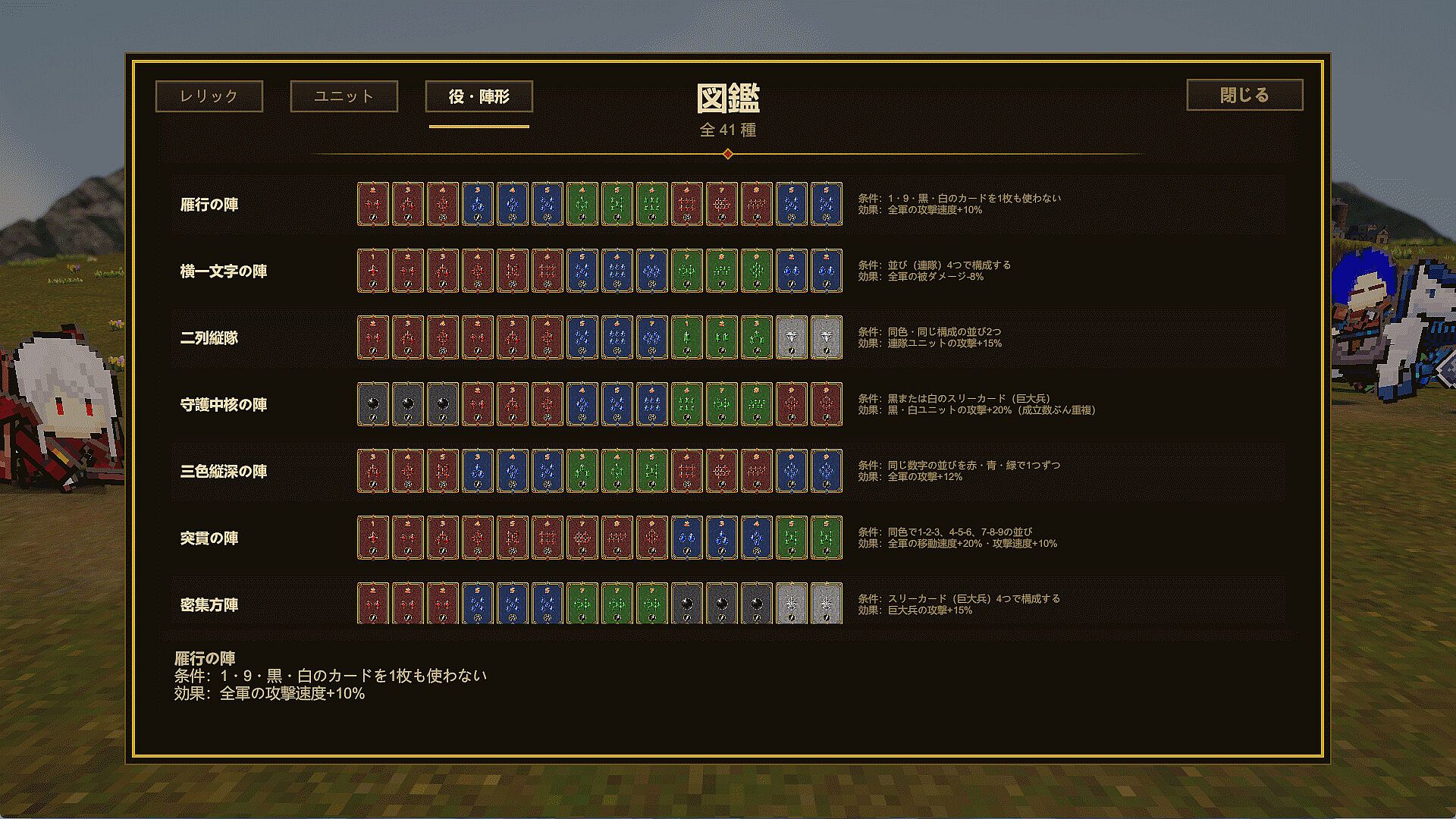Choose the blue 7 card in 二列縦隊 row
The width and height of the screenshot is (1456, 819).
click(652, 337)
